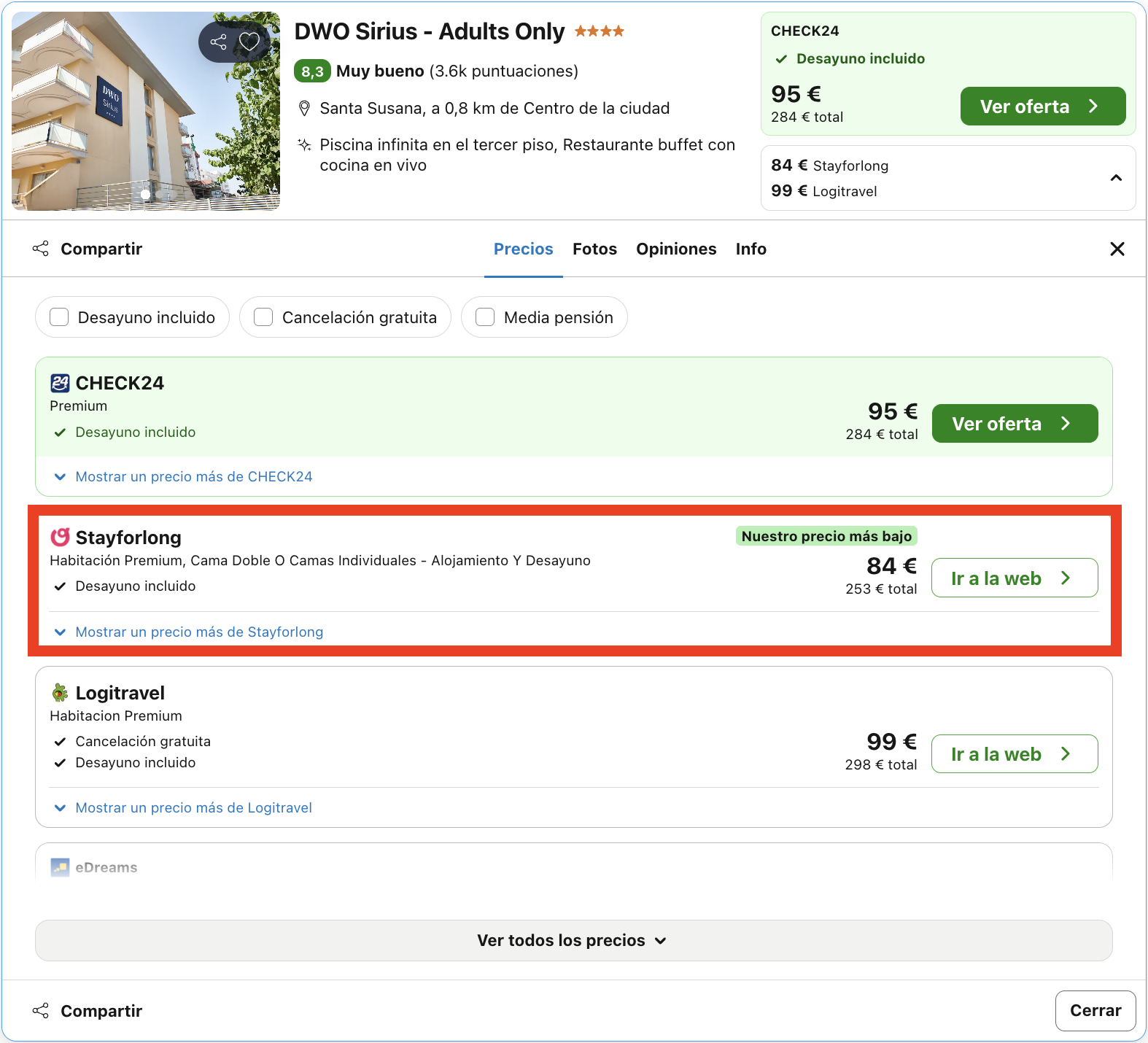Click the location pin icon by Santa Susana
Viewport: 1148px width, 1043px height.
pos(305,109)
